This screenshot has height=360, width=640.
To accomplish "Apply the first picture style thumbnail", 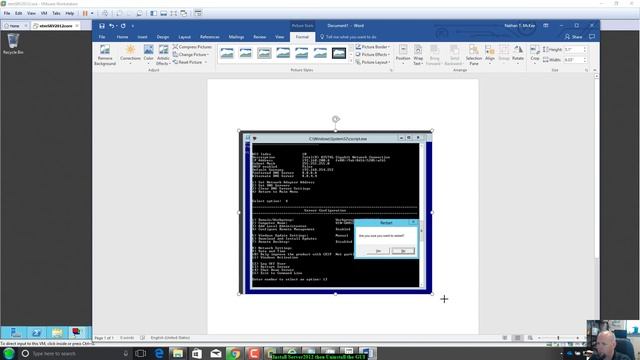I will tap(227, 53).
